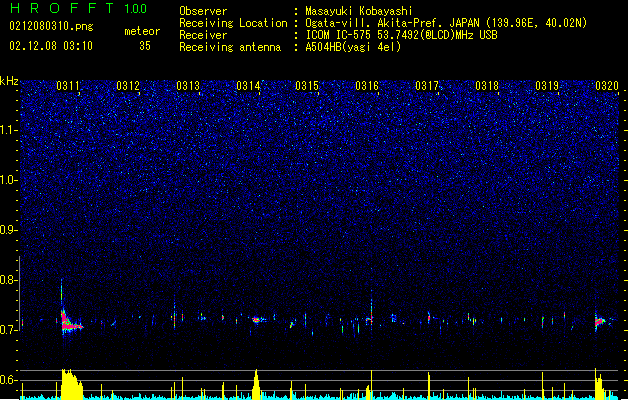The height and width of the screenshot is (400, 629).
Task: Click the 1.1 kHz axis label
Action: [8, 130]
